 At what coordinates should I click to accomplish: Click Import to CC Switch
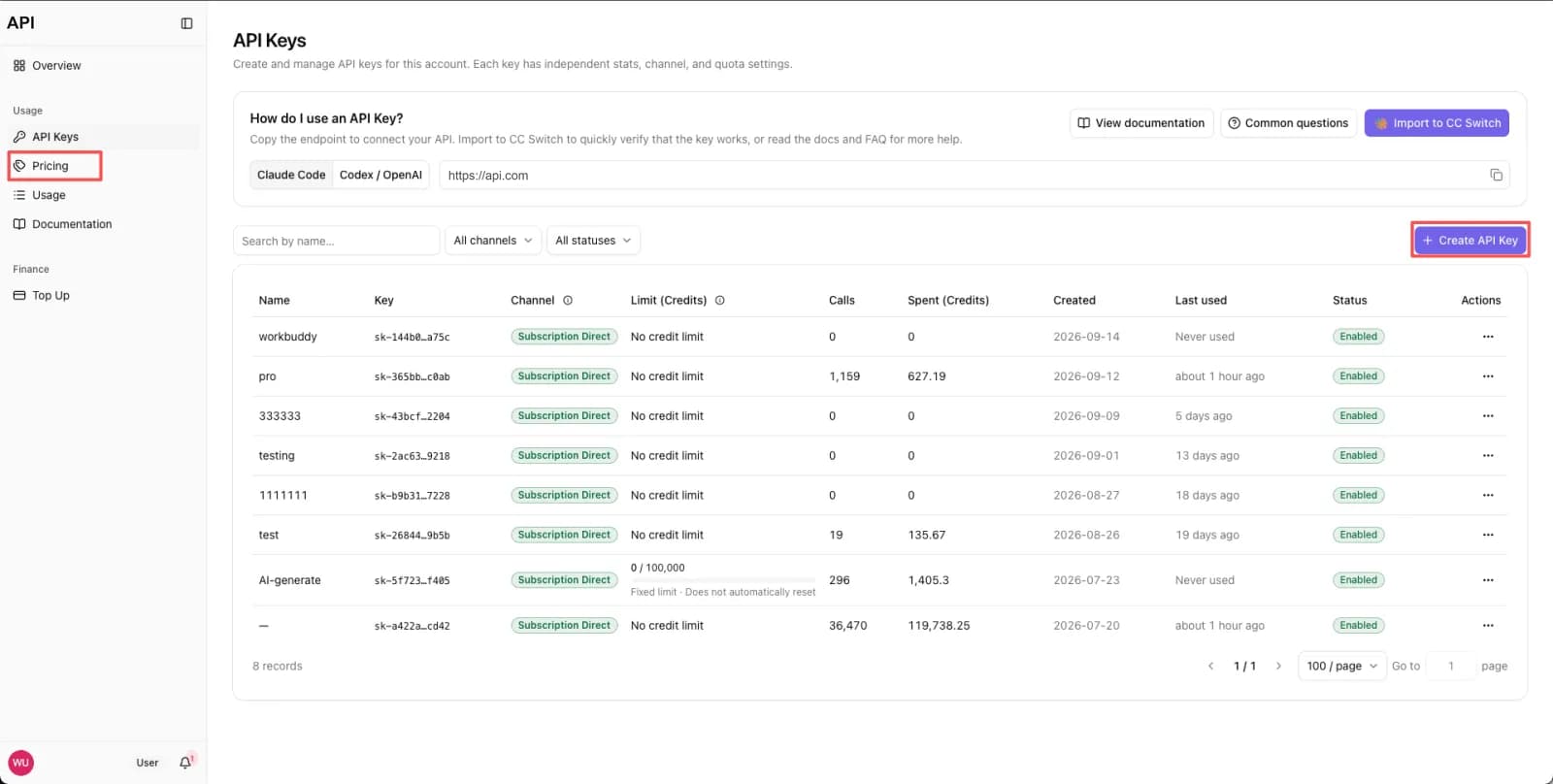(x=1437, y=123)
